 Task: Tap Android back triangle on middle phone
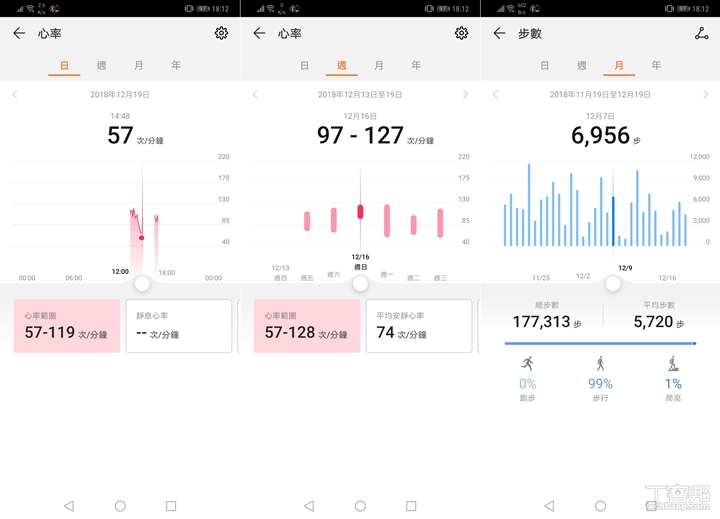tap(309, 506)
